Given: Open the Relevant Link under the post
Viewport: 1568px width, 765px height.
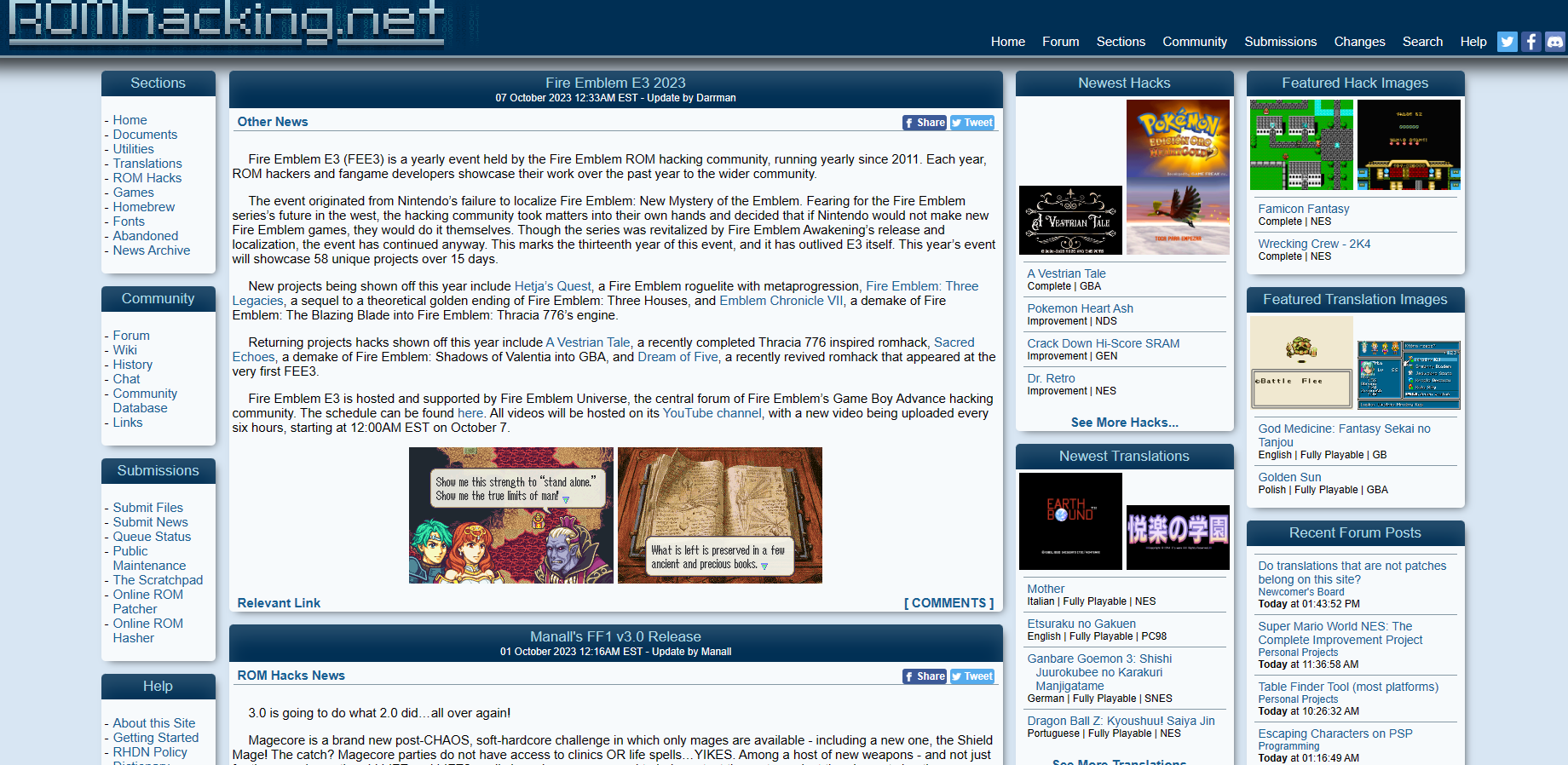Looking at the screenshot, I should [x=279, y=603].
